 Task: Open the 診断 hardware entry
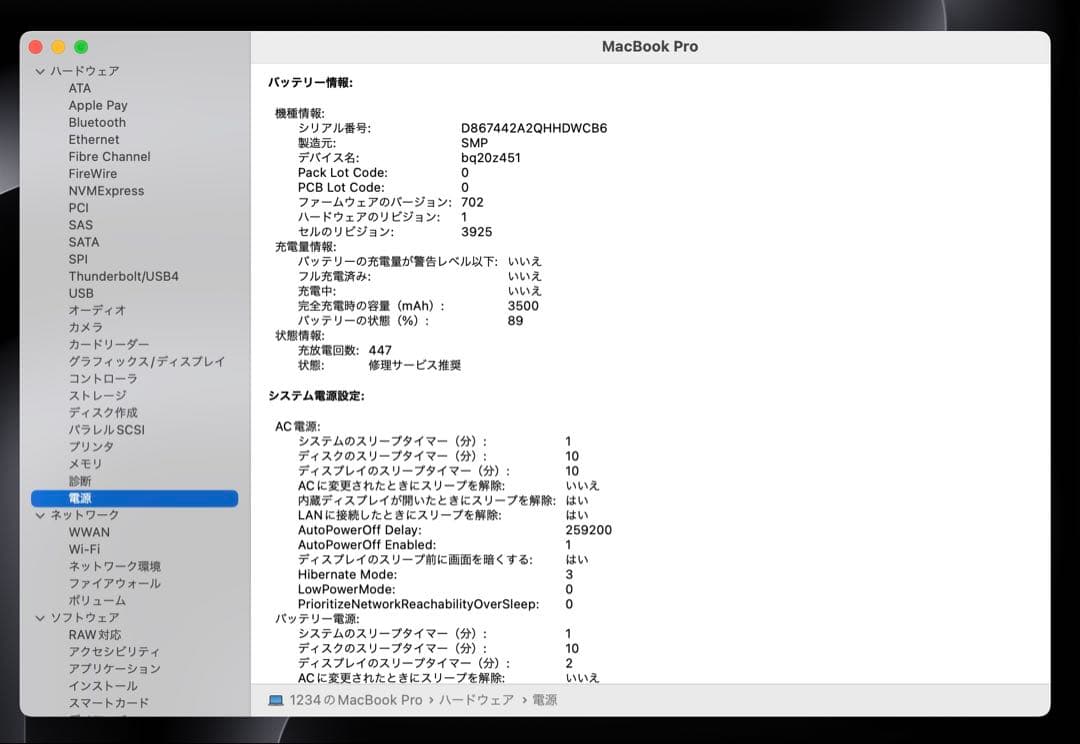(x=79, y=480)
